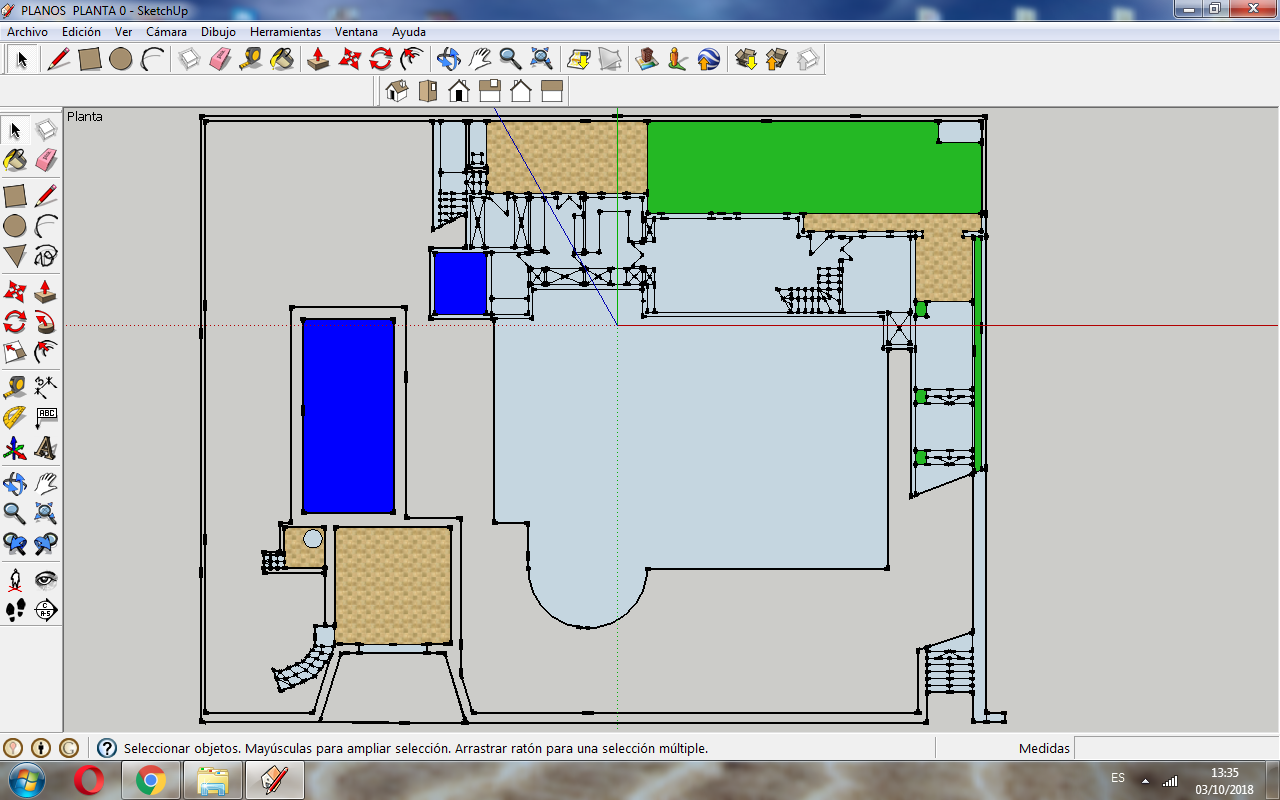Select the Polygon (triangle) drawing tool
Image resolution: width=1280 pixels, height=800 pixels.
[x=15, y=256]
